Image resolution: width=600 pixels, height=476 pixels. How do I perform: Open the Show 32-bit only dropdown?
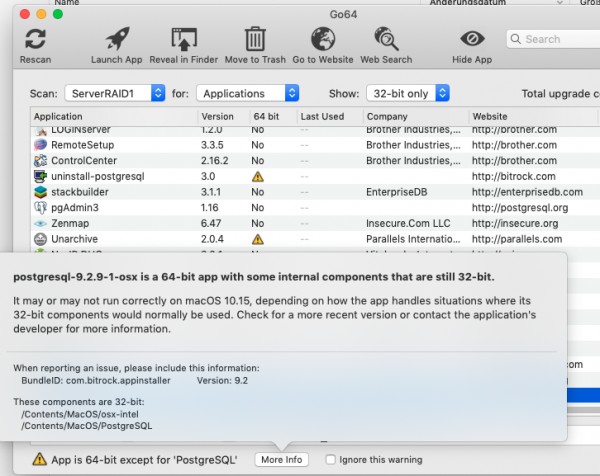(x=408, y=93)
